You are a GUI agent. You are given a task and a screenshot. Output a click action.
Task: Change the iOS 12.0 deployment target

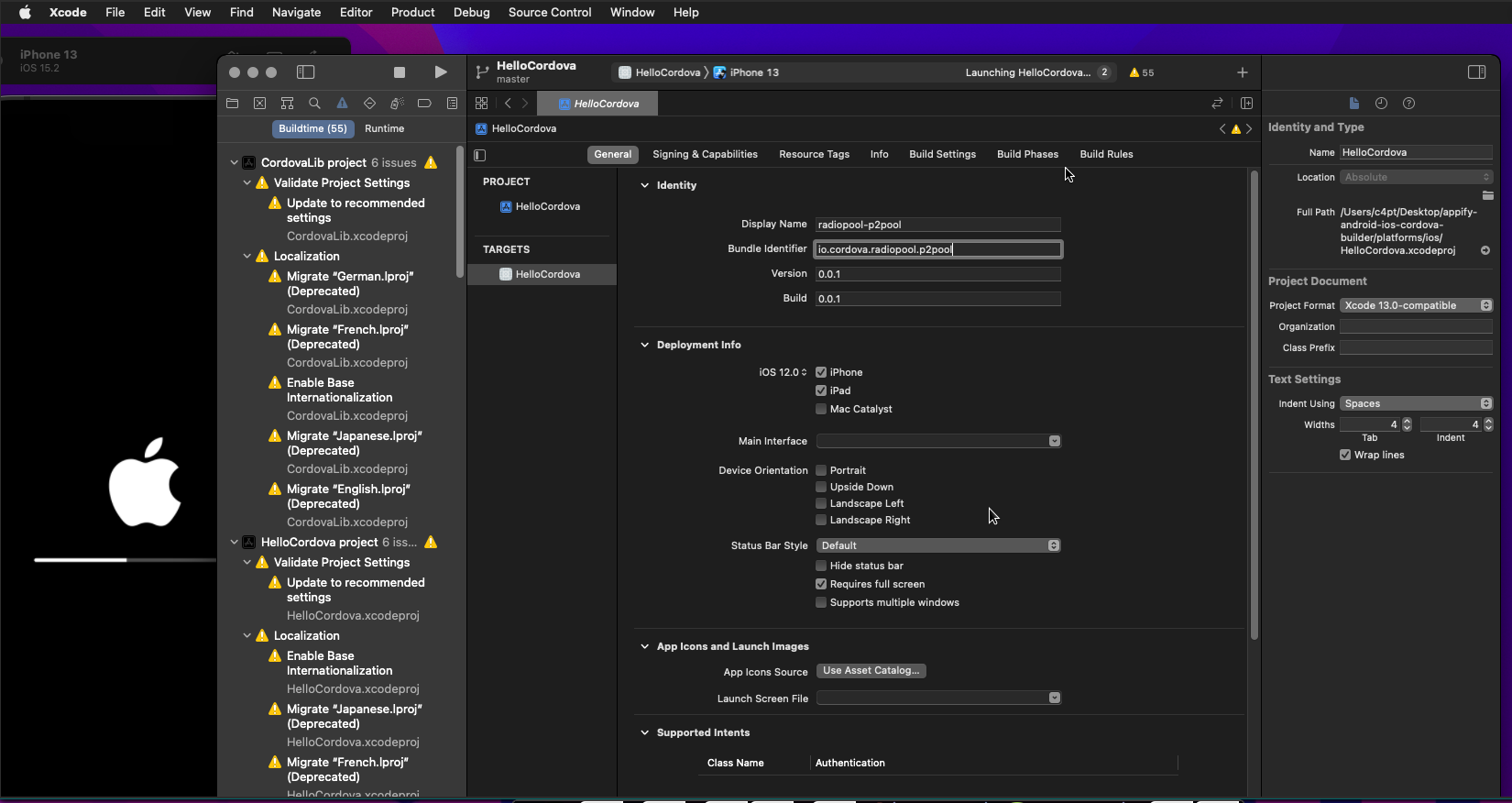tap(783, 372)
